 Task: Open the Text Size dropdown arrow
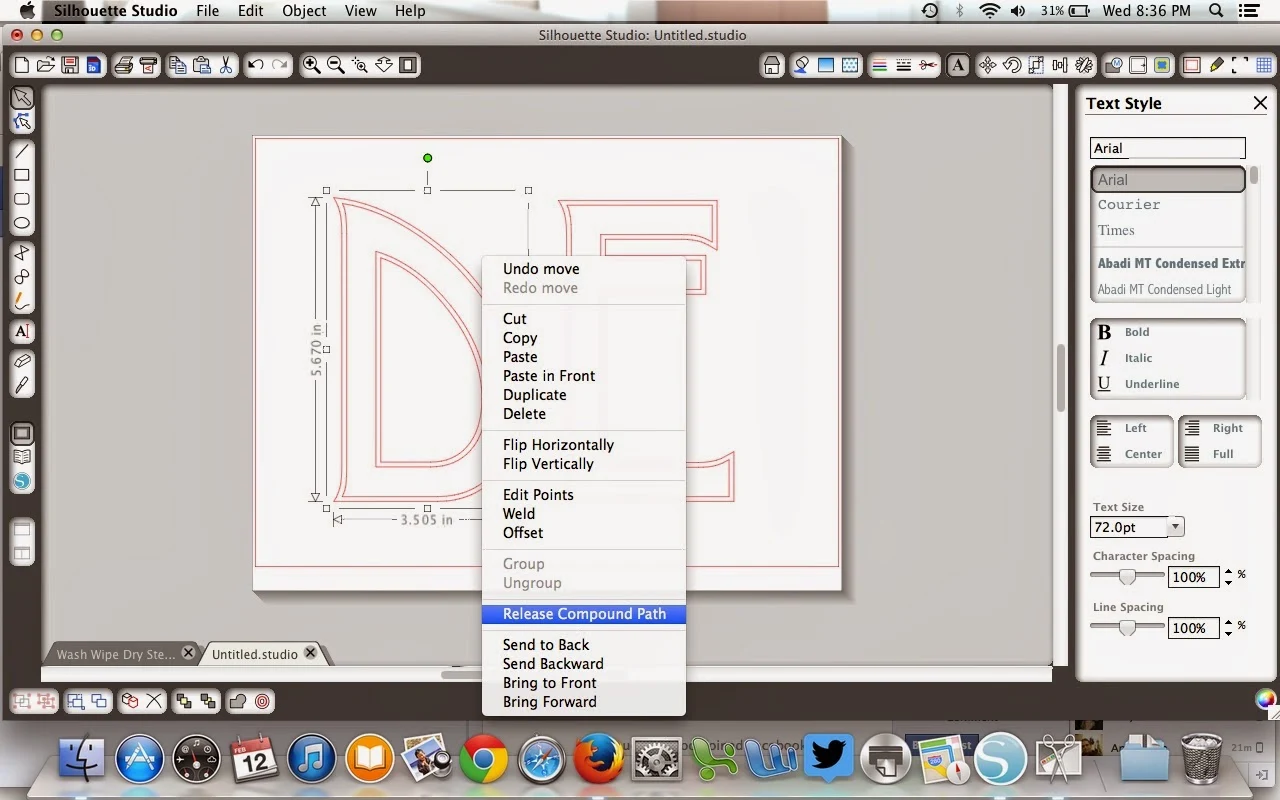tap(1176, 527)
